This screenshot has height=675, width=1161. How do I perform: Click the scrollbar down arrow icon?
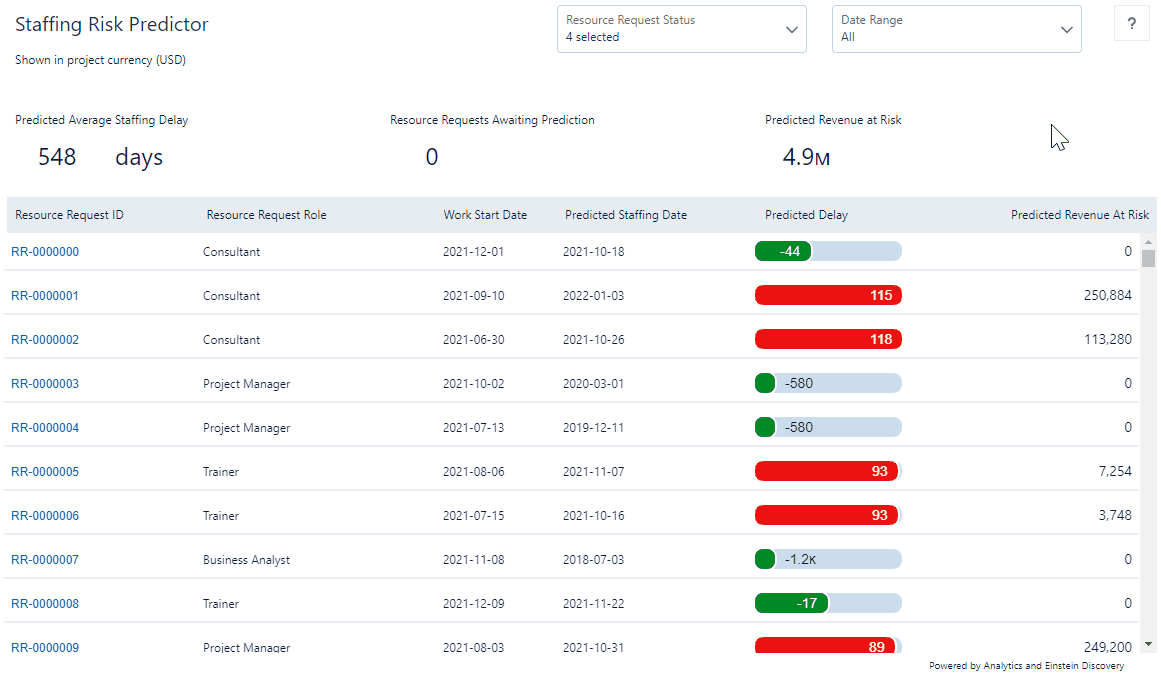(x=1147, y=645)
